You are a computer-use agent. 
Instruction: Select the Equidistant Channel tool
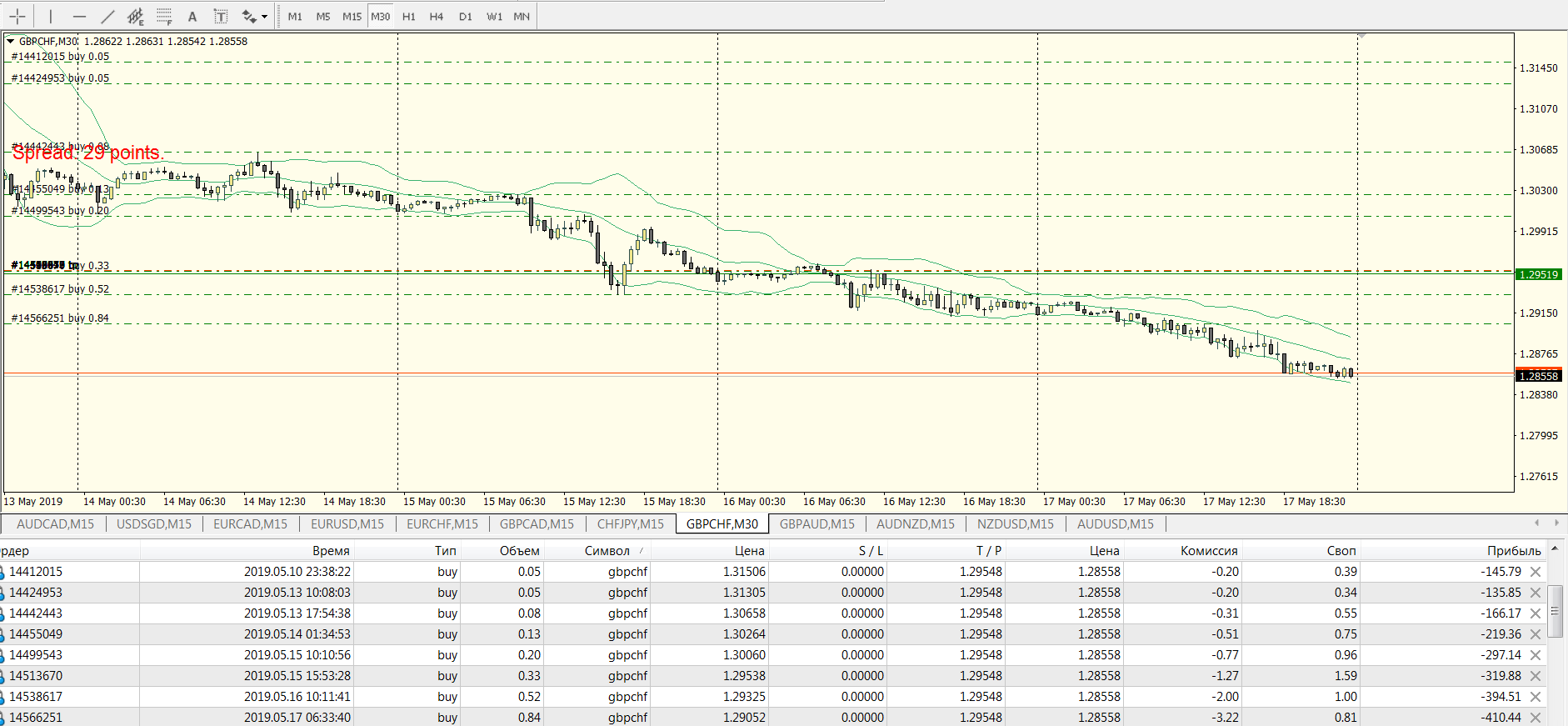click(136, 16)
